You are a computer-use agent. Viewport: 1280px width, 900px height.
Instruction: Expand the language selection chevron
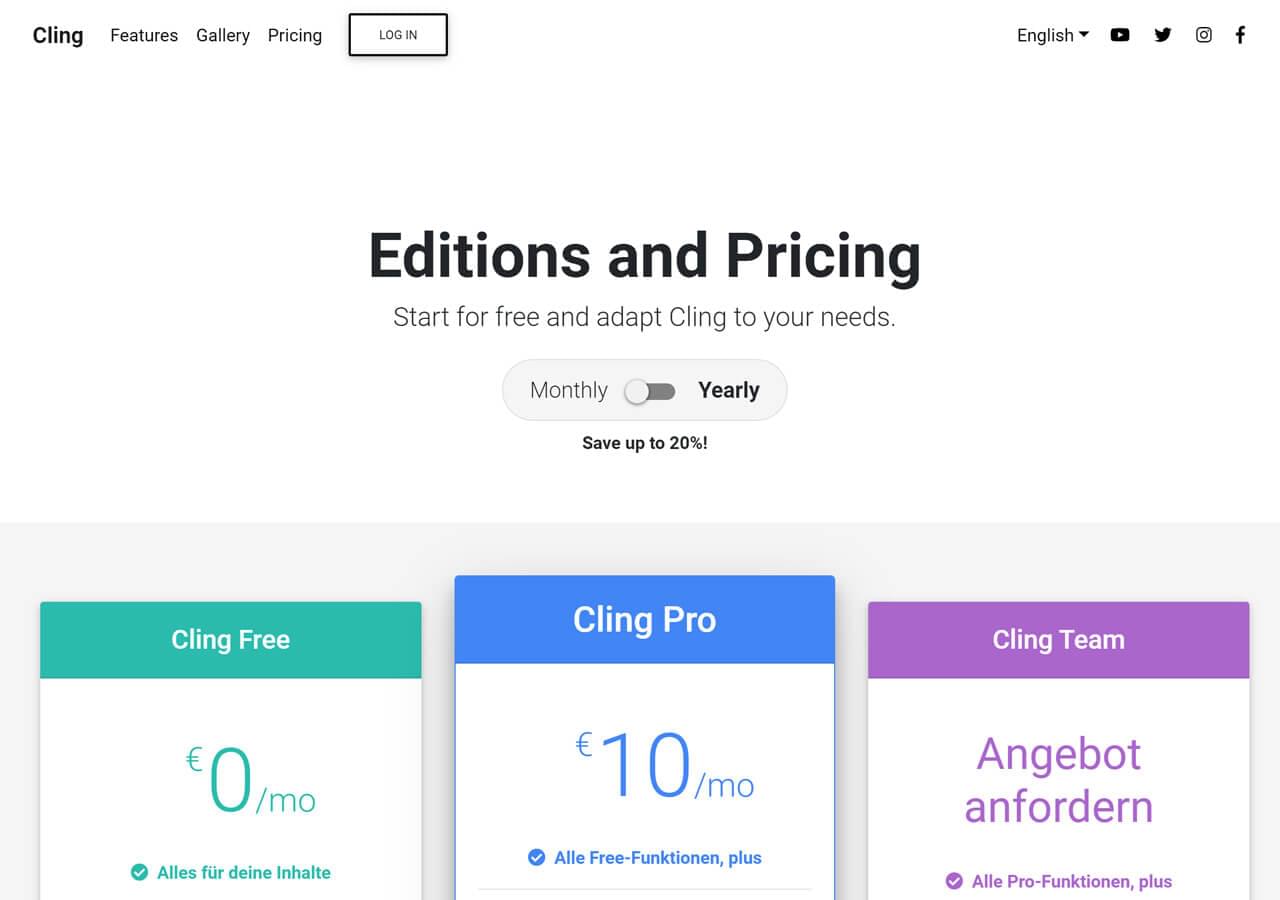(1086, 36)
